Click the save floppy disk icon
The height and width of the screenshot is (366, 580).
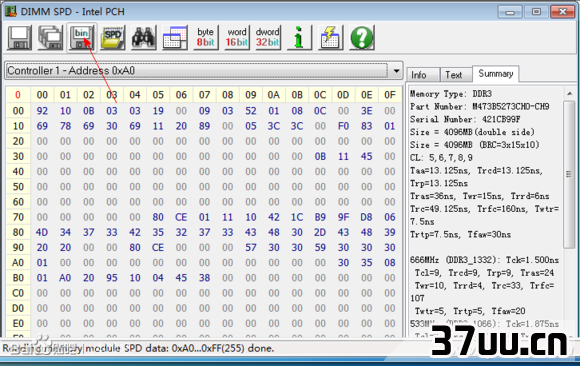click(x=19, y=37)
